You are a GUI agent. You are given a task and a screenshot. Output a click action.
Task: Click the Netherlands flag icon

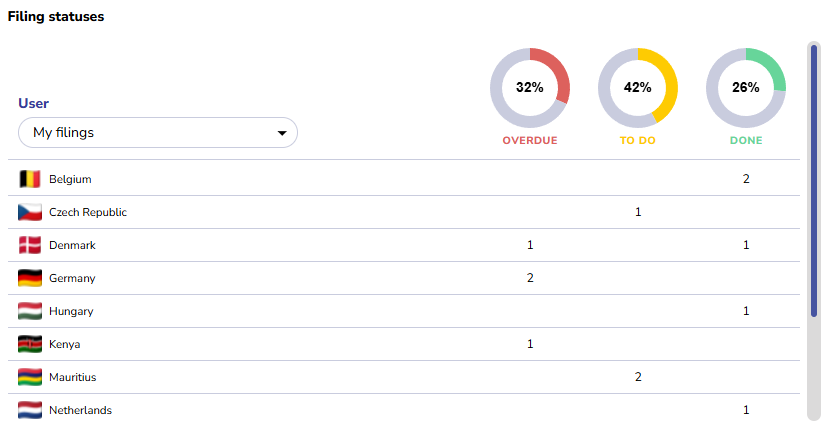pos(30,410)
